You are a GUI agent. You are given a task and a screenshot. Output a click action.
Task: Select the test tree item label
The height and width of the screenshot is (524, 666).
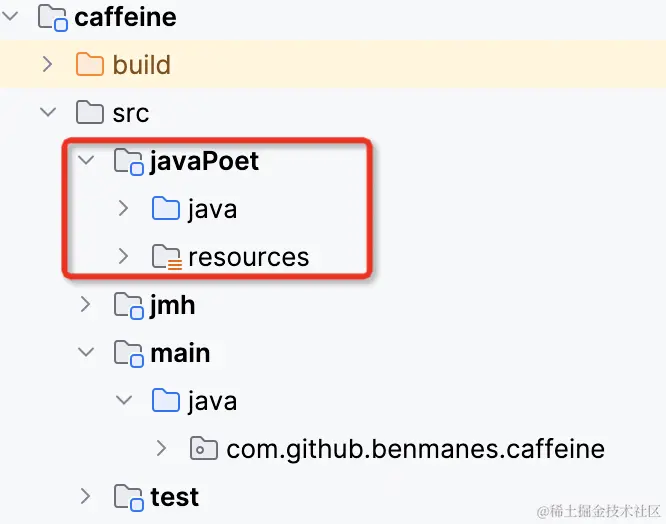point(175,497)
